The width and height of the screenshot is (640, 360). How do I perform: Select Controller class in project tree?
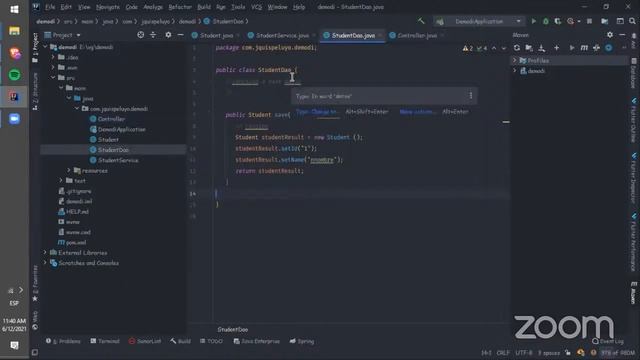[x=111, y=119]
